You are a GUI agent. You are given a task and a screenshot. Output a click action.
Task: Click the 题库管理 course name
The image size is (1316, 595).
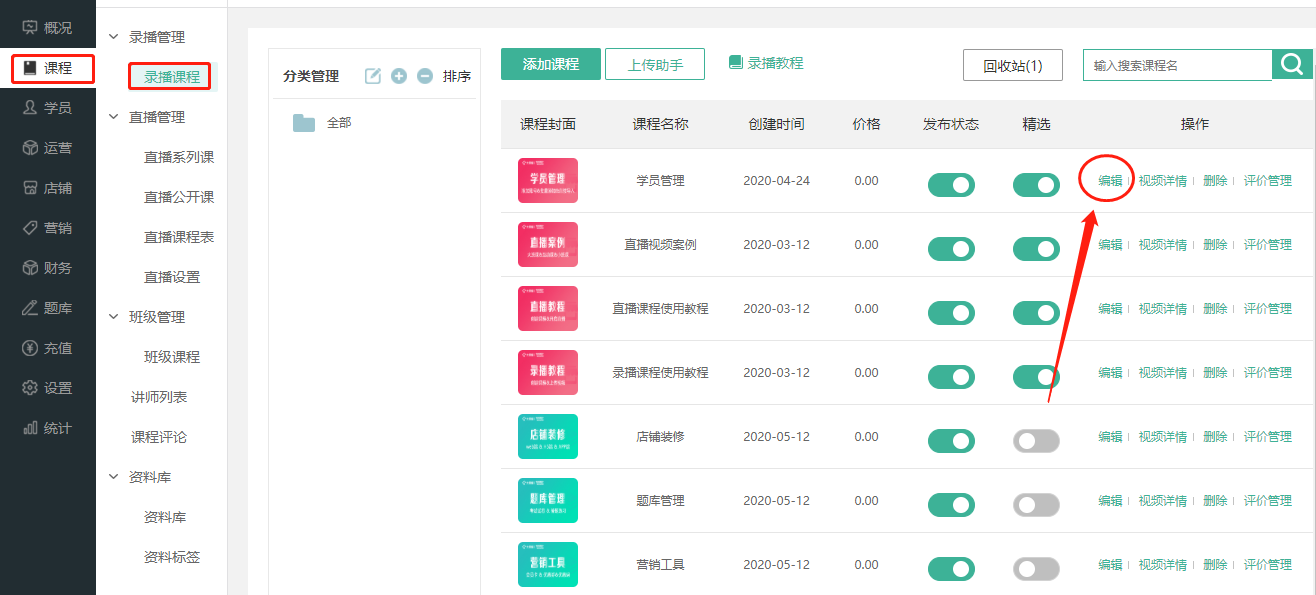pos(661,501)
